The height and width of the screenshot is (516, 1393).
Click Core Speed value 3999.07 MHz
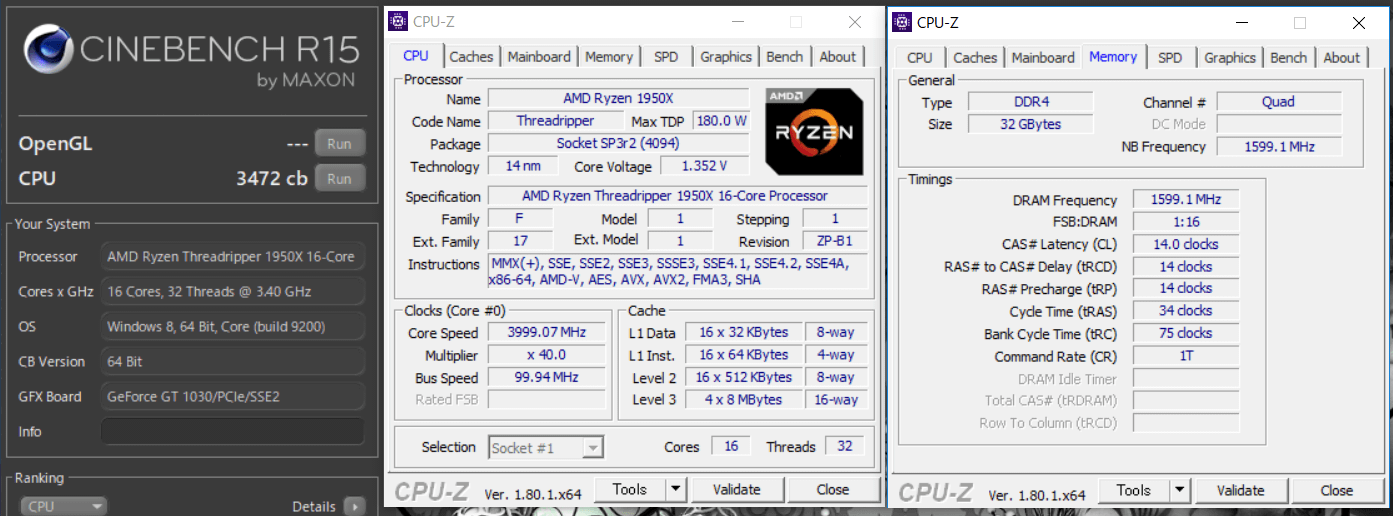(545, 332)
